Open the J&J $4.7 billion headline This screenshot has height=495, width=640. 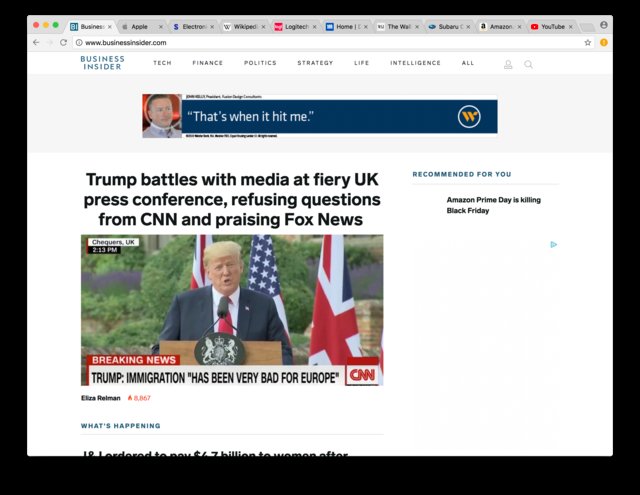(216, 453)
